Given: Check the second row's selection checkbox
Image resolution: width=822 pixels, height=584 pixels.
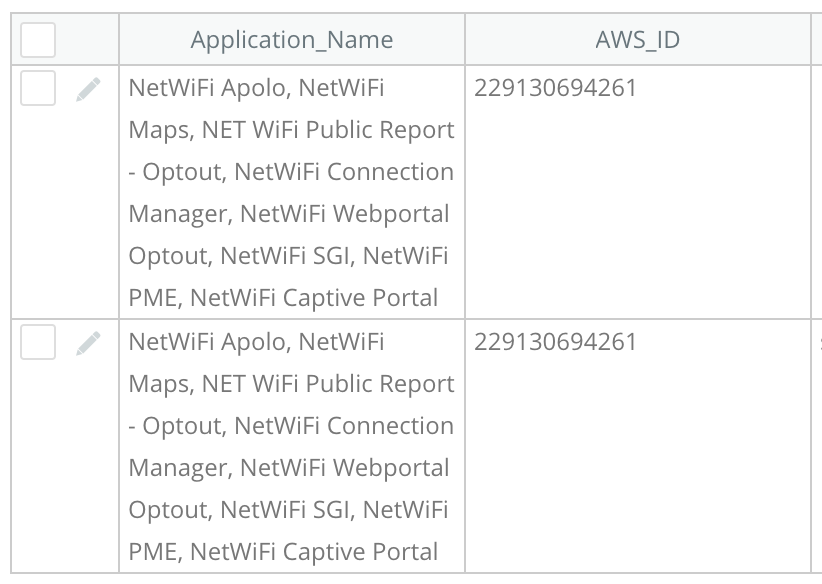Looking at the screenshot, I should [x=38, y=343].
